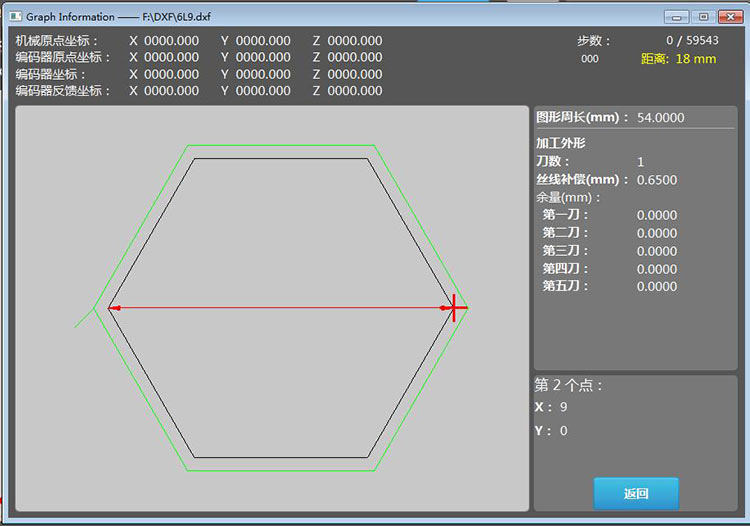Minimize the Graph Information window
The width and height of the screenshot is (750, 526).
[x=676, y=17]
